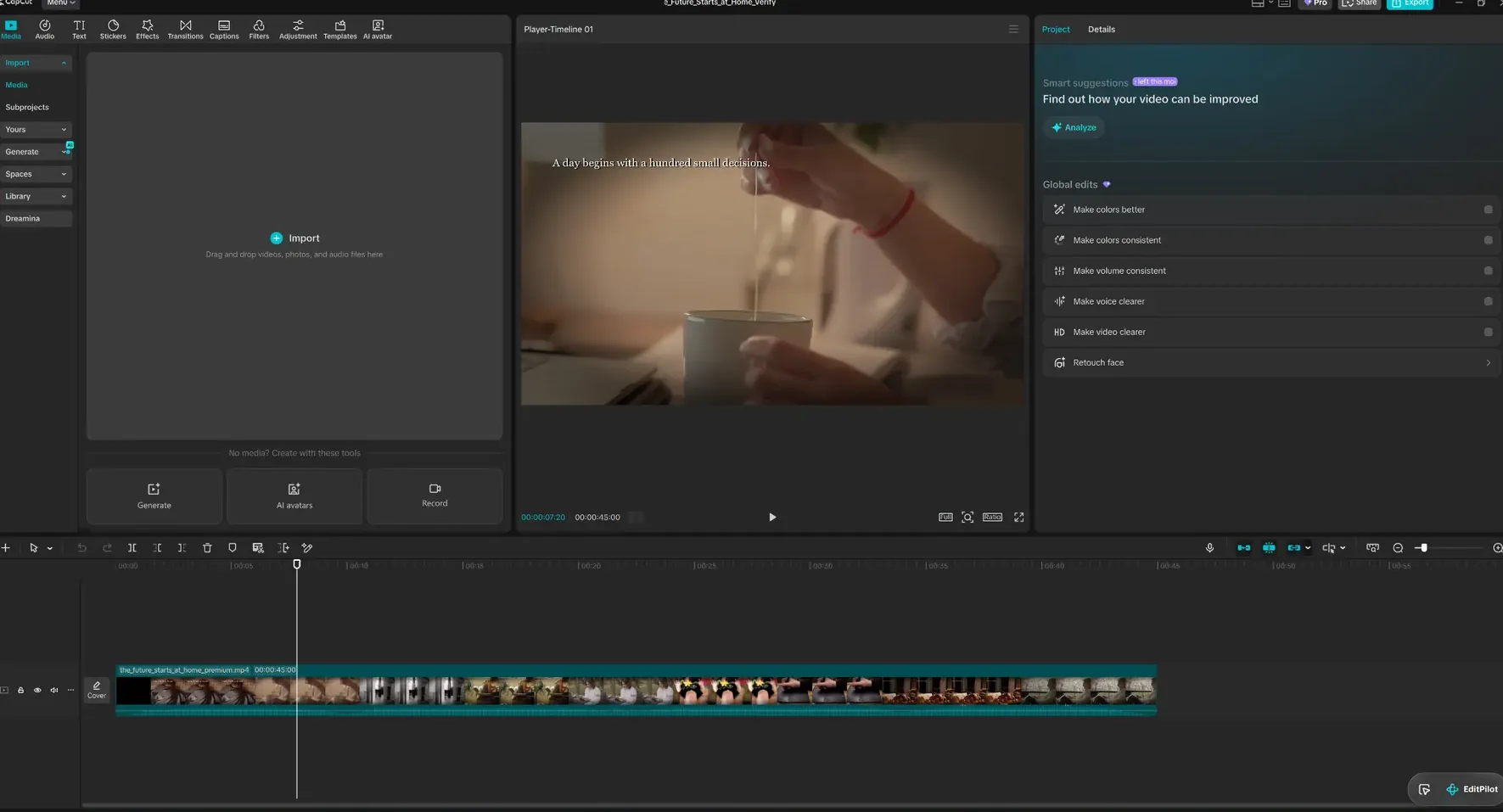This screenshot has width=1503, height=812.
Task: Click the player scan/focus frame icon
Action: (x=967, y=517)
